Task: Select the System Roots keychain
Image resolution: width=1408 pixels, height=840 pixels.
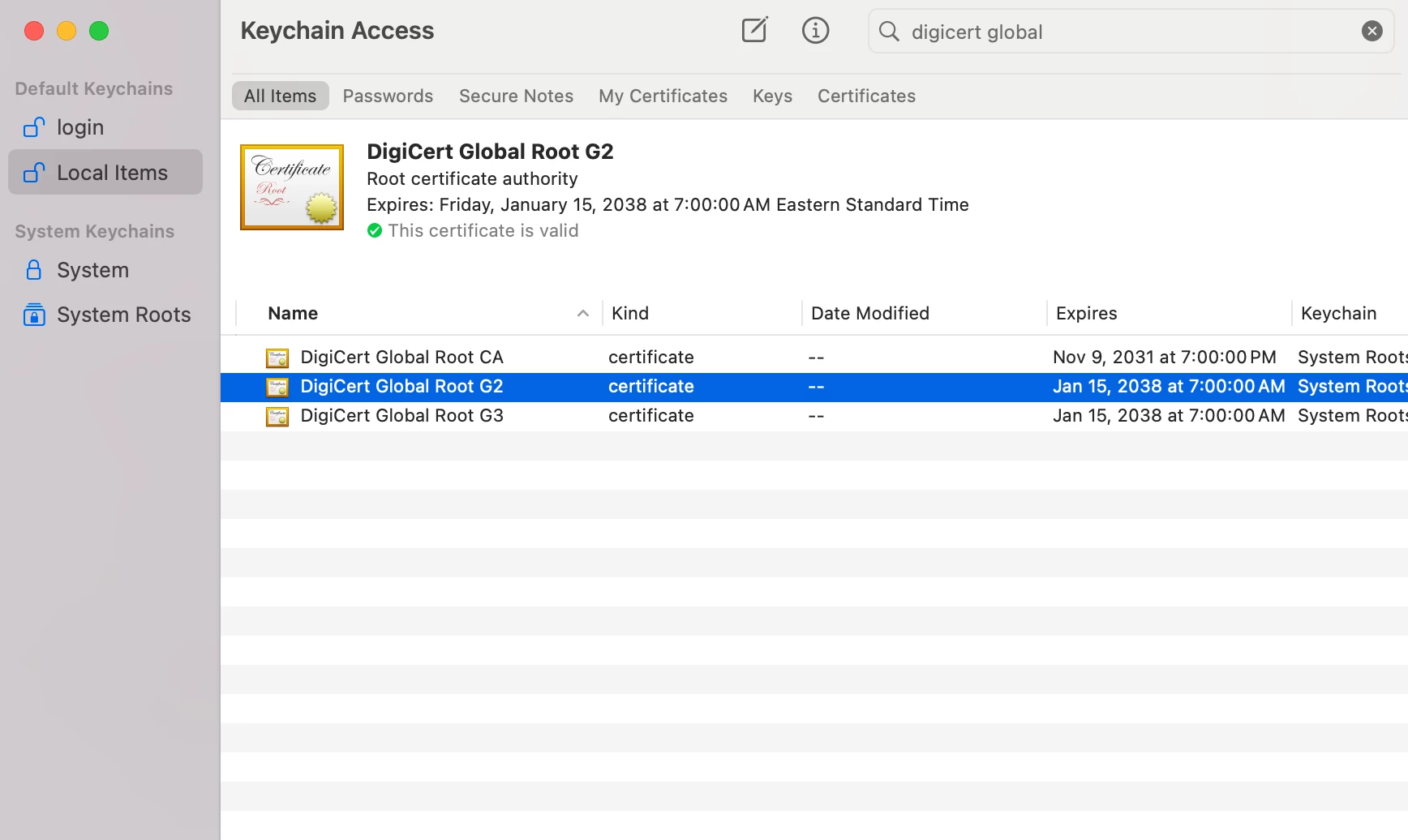Action: pos(105,315)
